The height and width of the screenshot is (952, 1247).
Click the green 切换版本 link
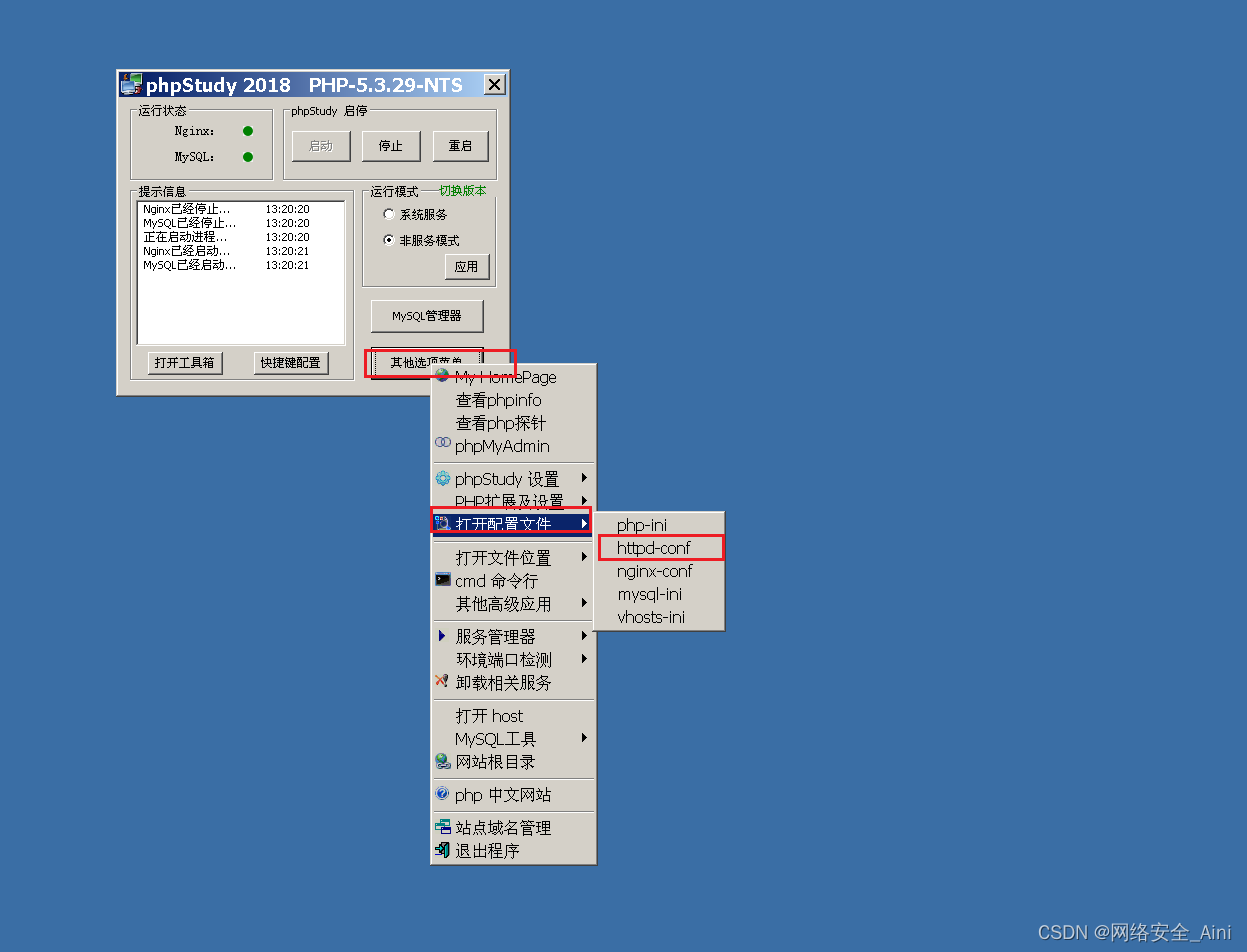click(462, 190)
